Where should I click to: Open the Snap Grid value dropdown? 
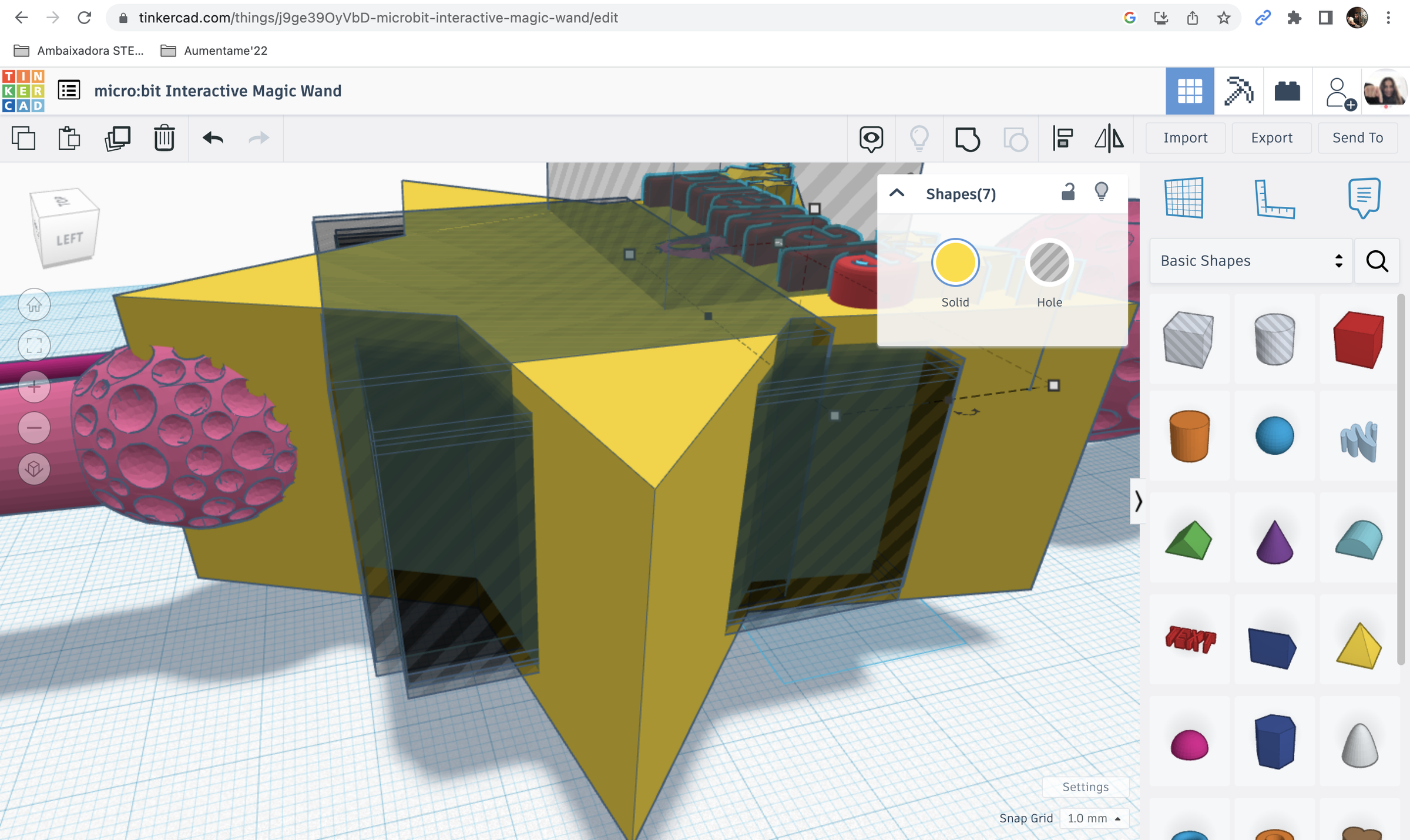1094,818
